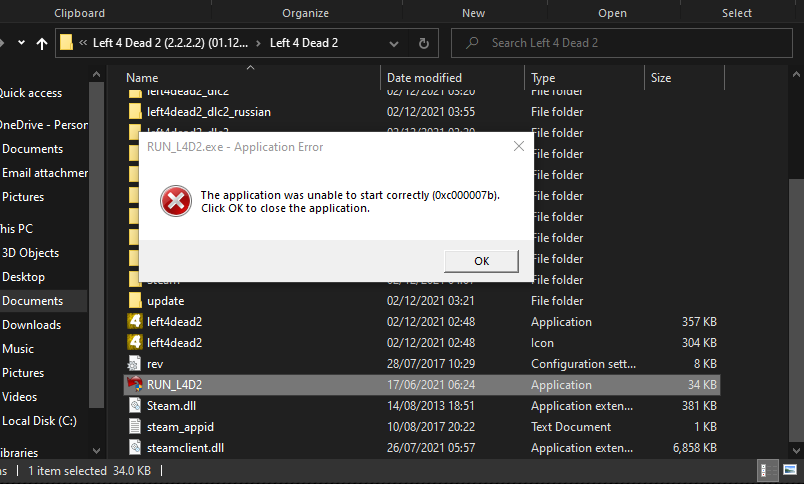The width and height of the screenshot is (804, 484).
Task: Select Left 4 Dead 2 (2.2.2.2) breadcrumb
Action: click(170, 43)
